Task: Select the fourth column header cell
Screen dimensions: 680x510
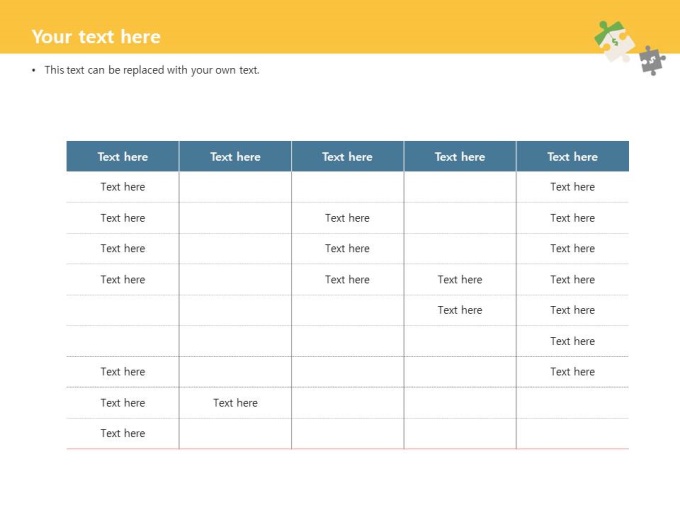Action: (460, 157)
